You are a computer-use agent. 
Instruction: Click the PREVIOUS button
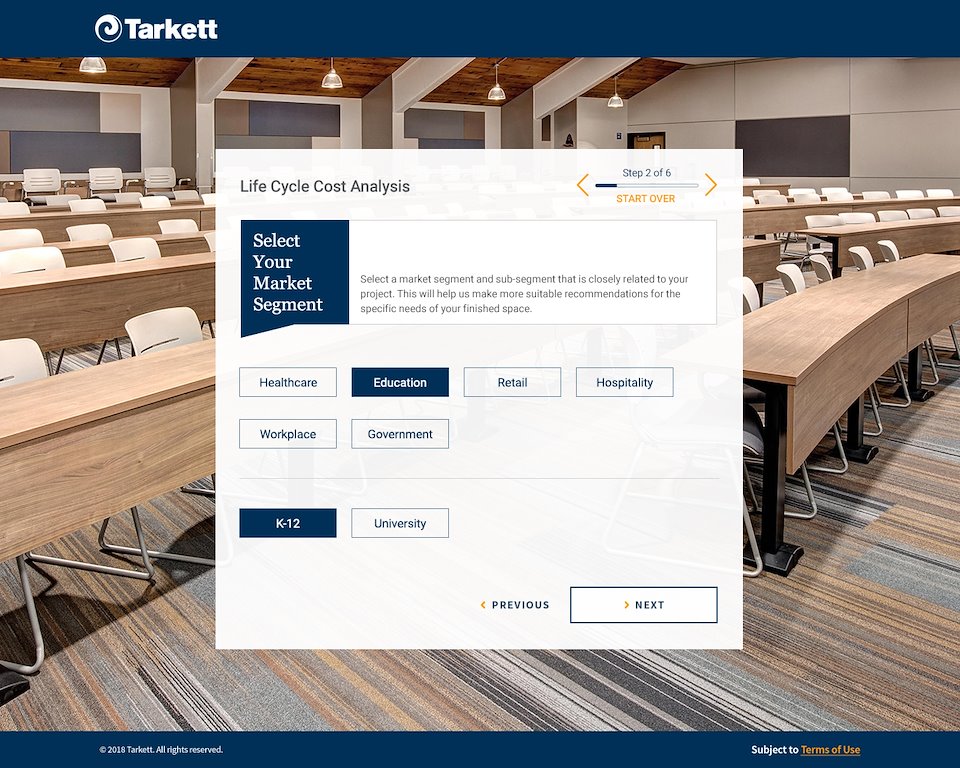tap(515, 605)
